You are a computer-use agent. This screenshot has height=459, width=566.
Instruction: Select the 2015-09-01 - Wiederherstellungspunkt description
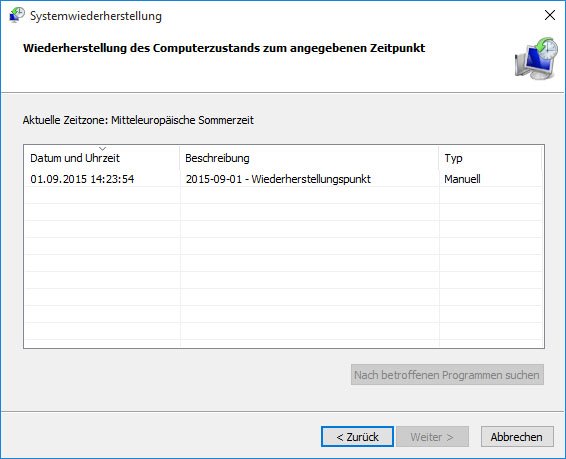pos(278,179)
